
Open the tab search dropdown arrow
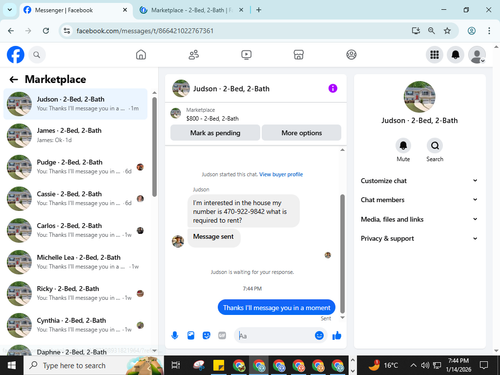pos(10,10)
